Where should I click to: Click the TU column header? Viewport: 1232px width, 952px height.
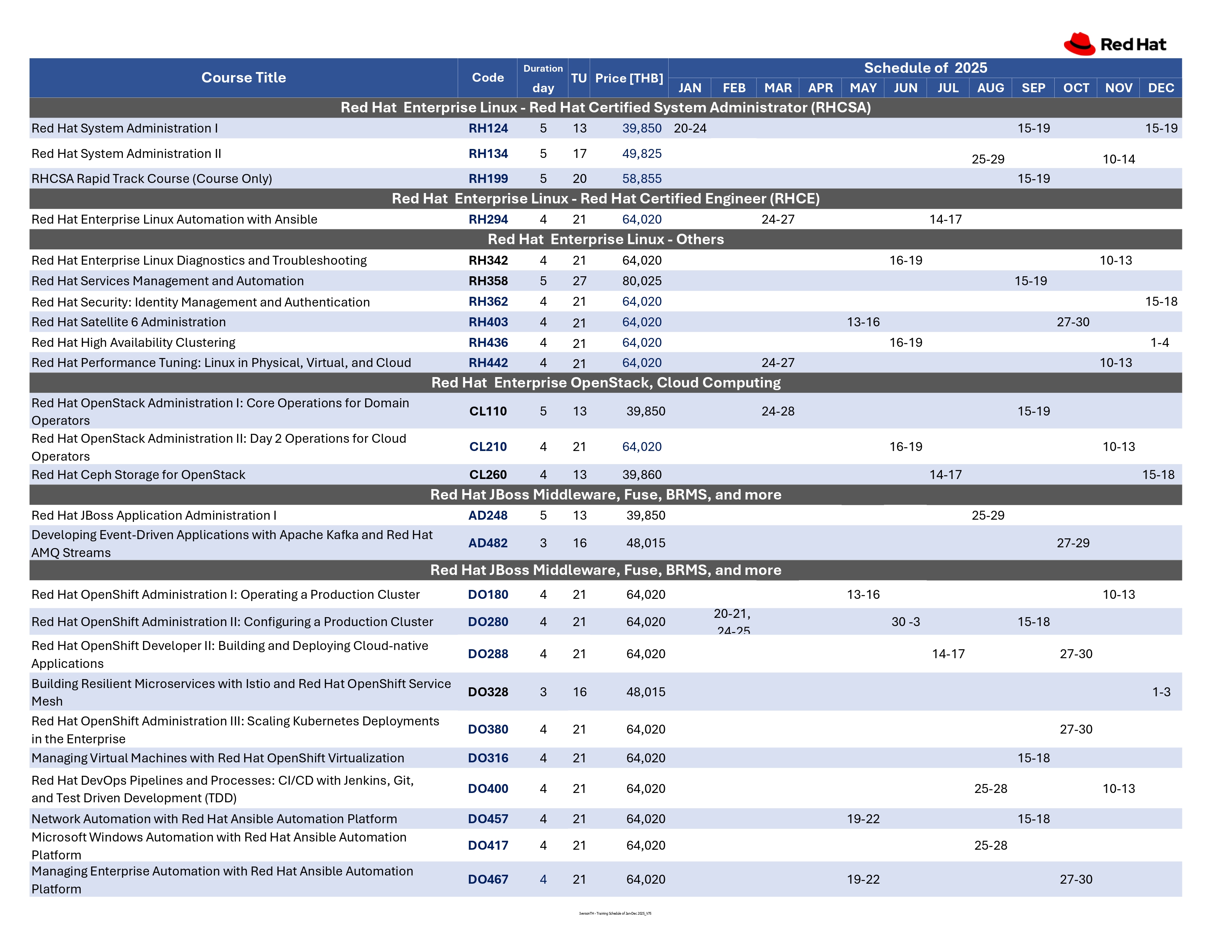point(579,78)
